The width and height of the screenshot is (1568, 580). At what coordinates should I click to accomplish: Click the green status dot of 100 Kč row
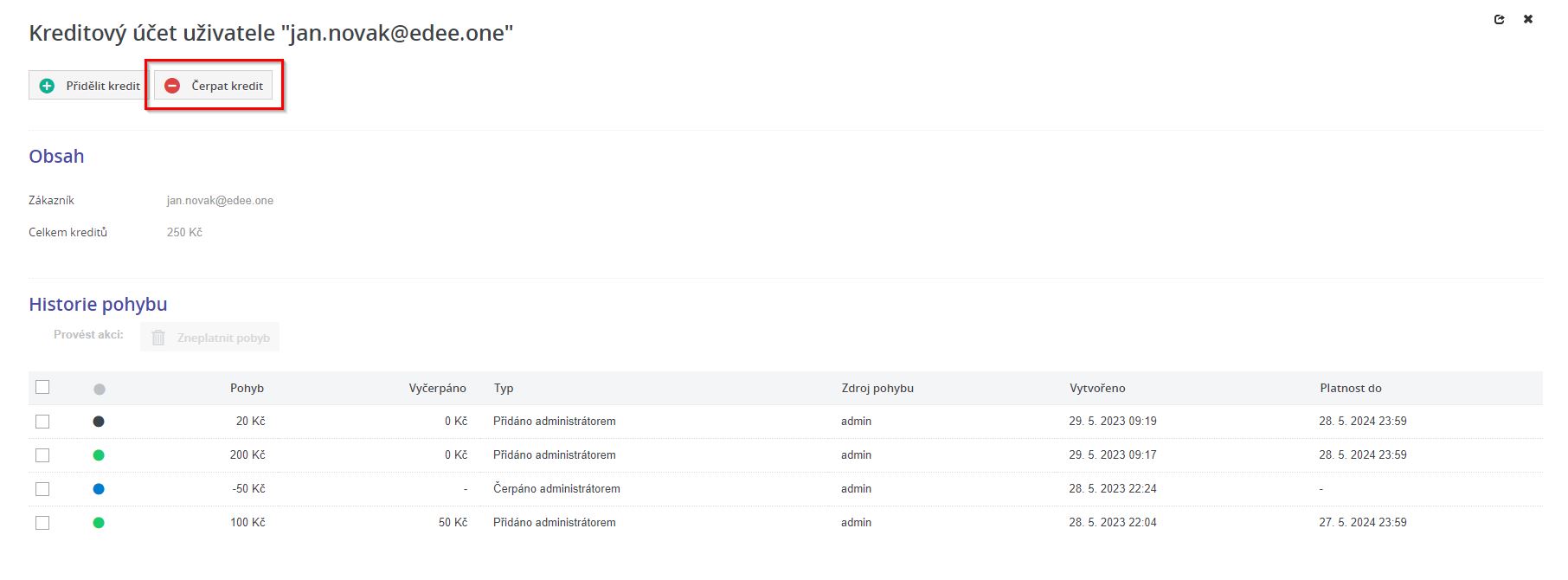(x=99, y=523)
